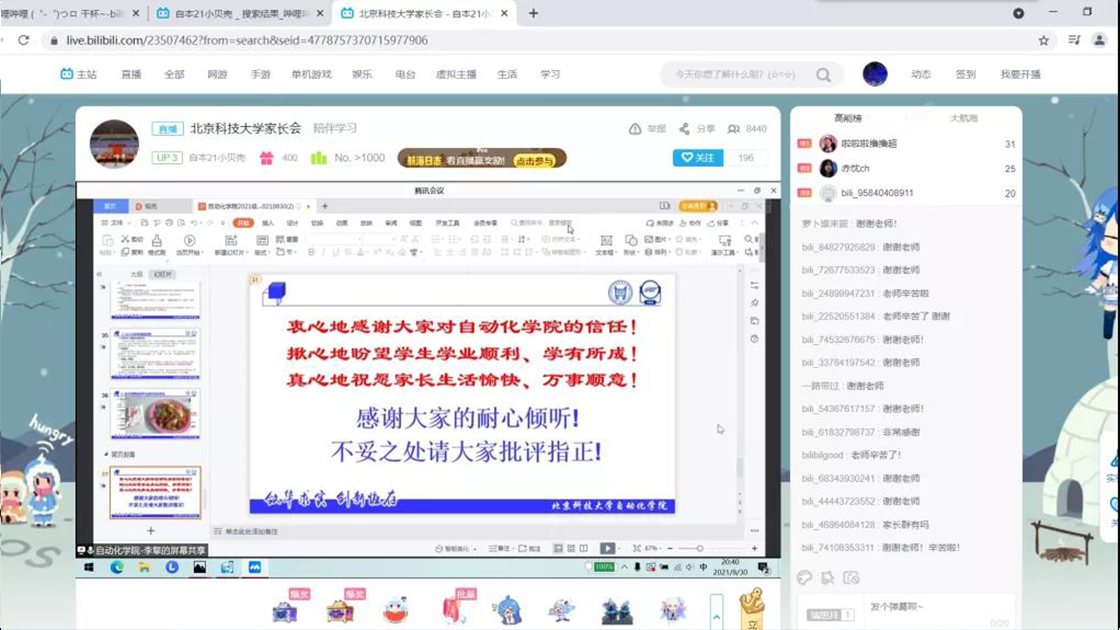Click the zoom slider at the presentation bottom
Viewport: 1120px width, 630px height.
coord(700,548)
